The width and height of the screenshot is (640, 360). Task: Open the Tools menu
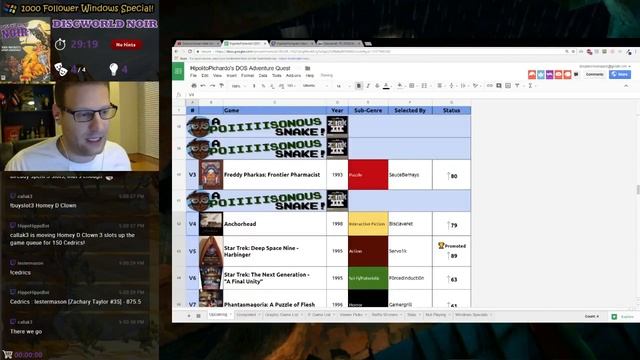(x=277, y=76)
